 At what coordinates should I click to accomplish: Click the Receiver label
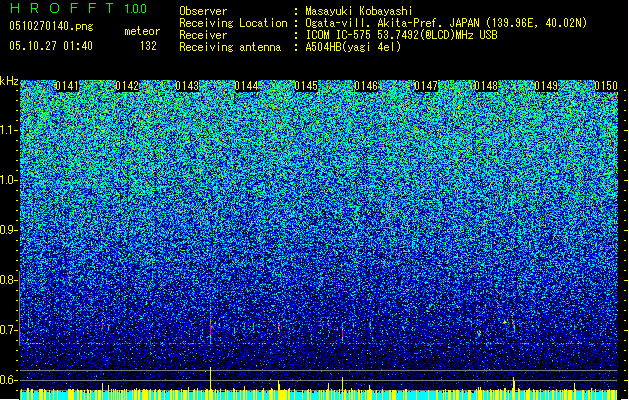click(x=203, y=35)
